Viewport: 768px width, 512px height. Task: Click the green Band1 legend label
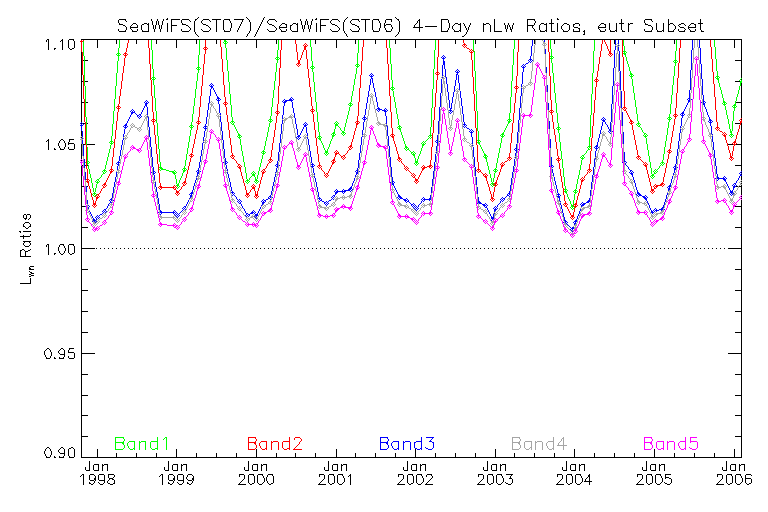click(x=142, y=444)
